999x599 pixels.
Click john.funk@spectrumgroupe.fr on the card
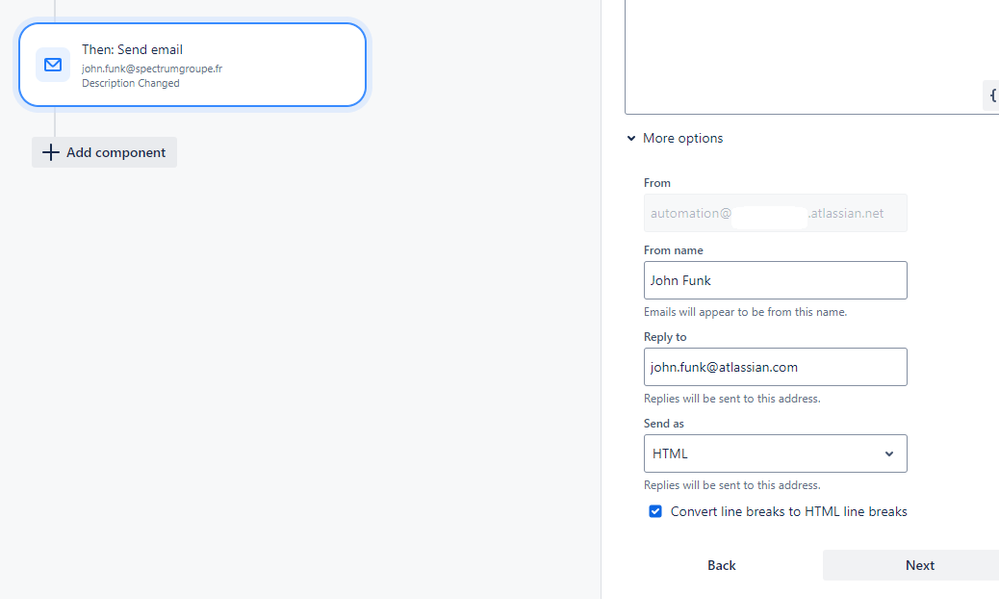[x=152, y=68]
